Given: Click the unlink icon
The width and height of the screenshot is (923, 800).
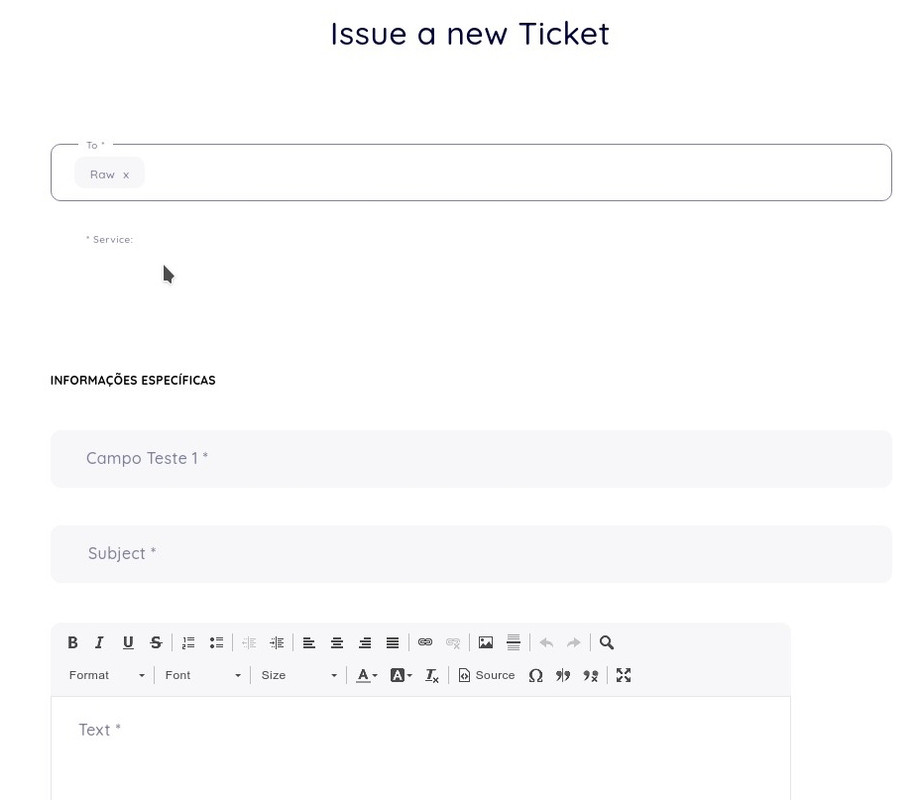Looking at the screenshot, I should click(x=453, y=643).
